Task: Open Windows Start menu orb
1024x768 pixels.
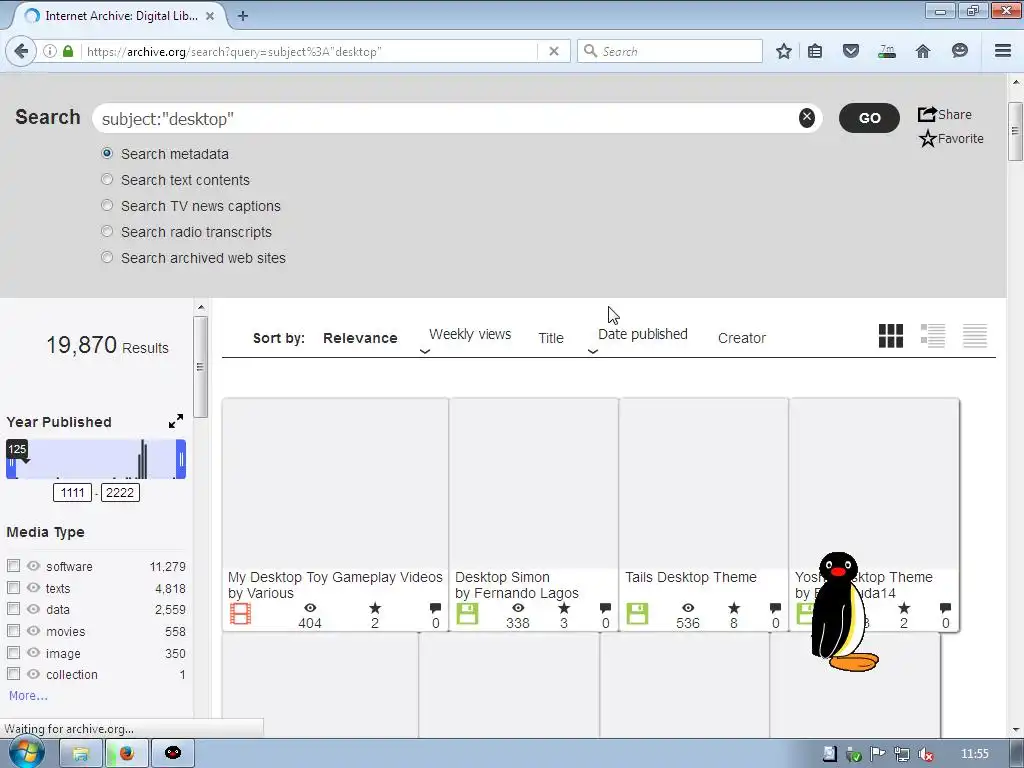Action: pos(26,752)
